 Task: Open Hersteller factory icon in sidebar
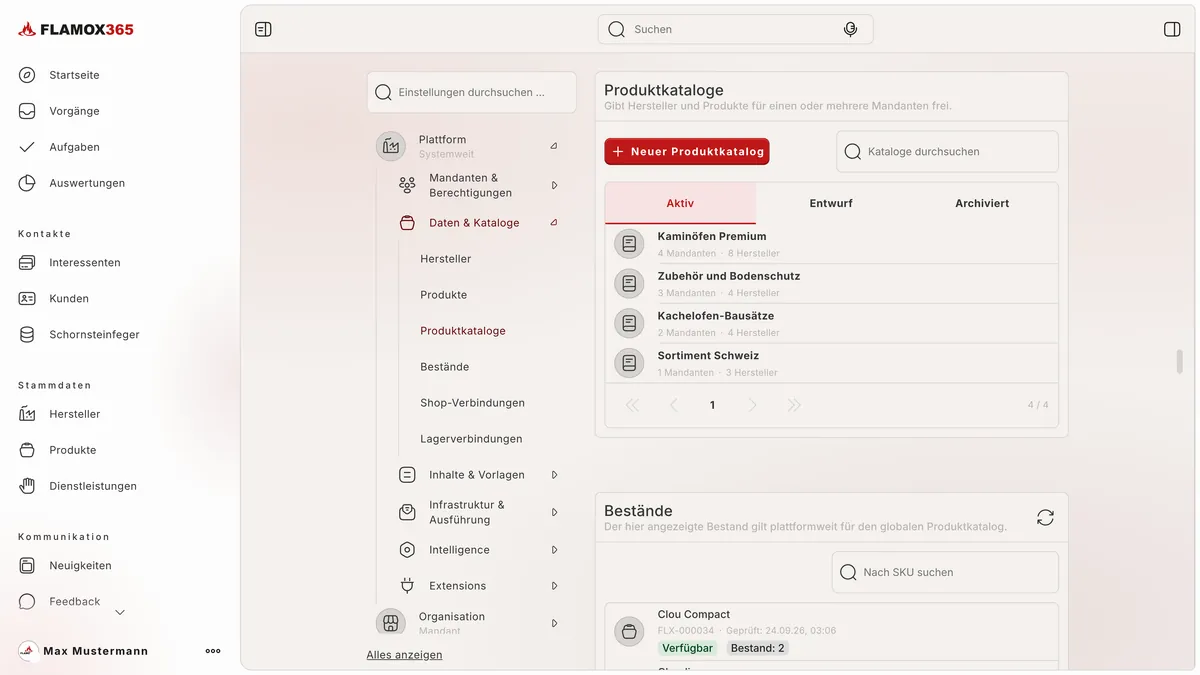click(x=27, y=414)
